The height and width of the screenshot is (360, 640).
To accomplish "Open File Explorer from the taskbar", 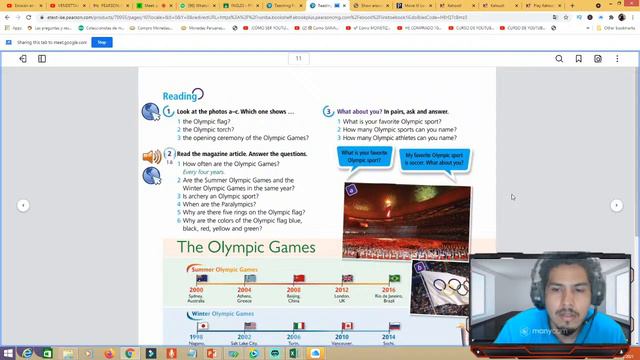I will 68,353.
